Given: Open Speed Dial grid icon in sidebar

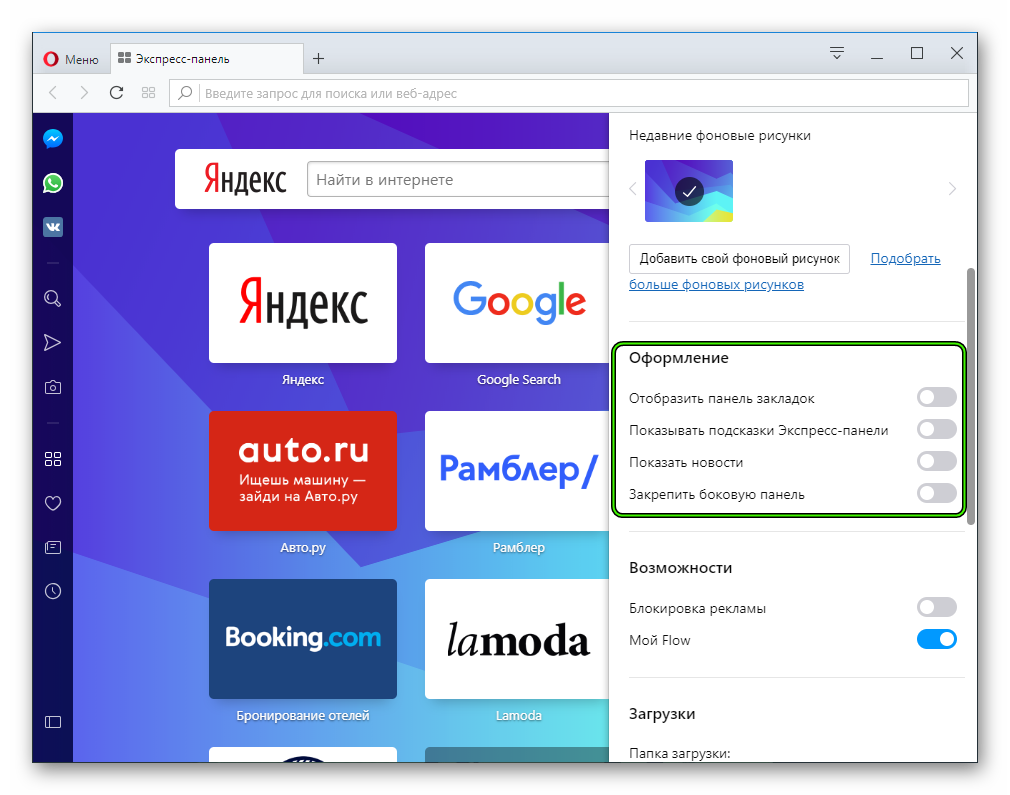Looking at the screenshot, I should coord(53,459).
